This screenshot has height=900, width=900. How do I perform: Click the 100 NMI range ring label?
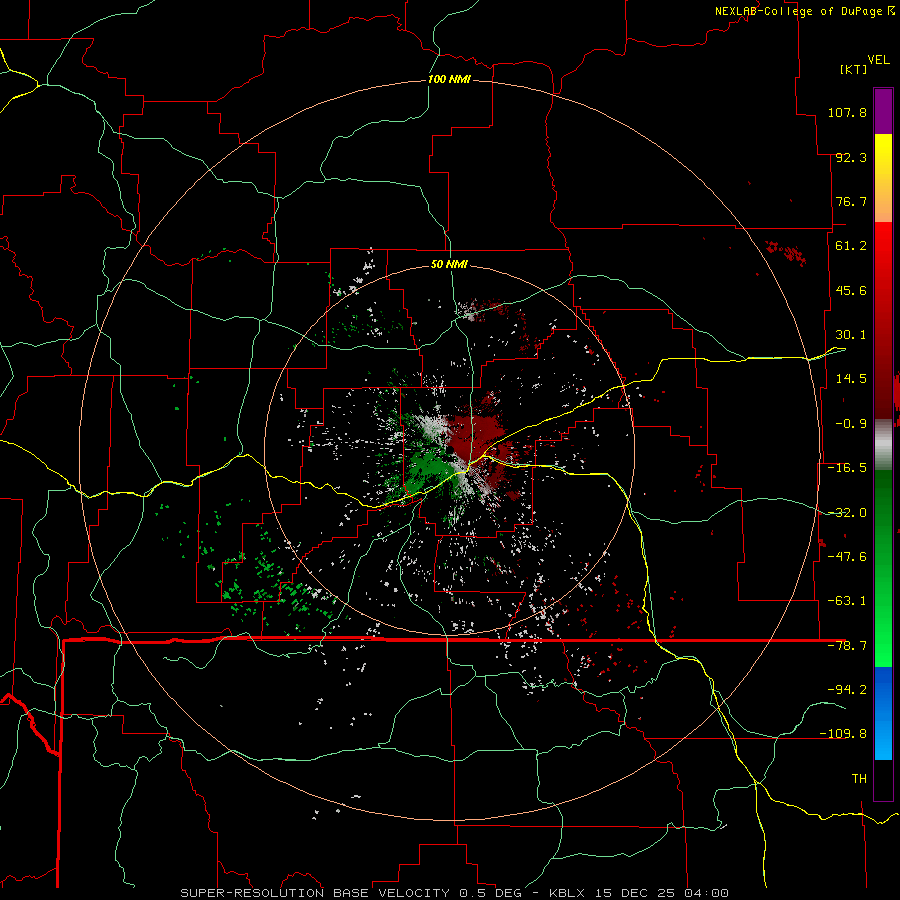(x=449, y=79)
